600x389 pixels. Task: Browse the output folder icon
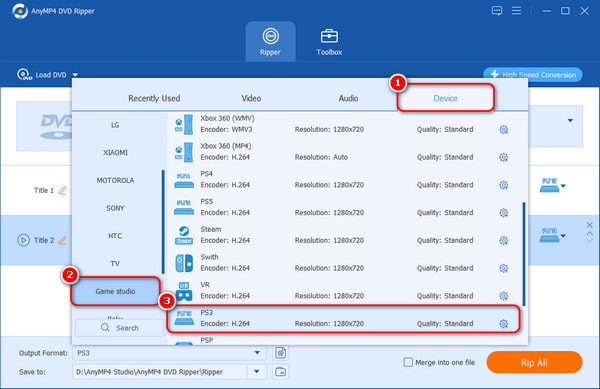tap(280, 371)
